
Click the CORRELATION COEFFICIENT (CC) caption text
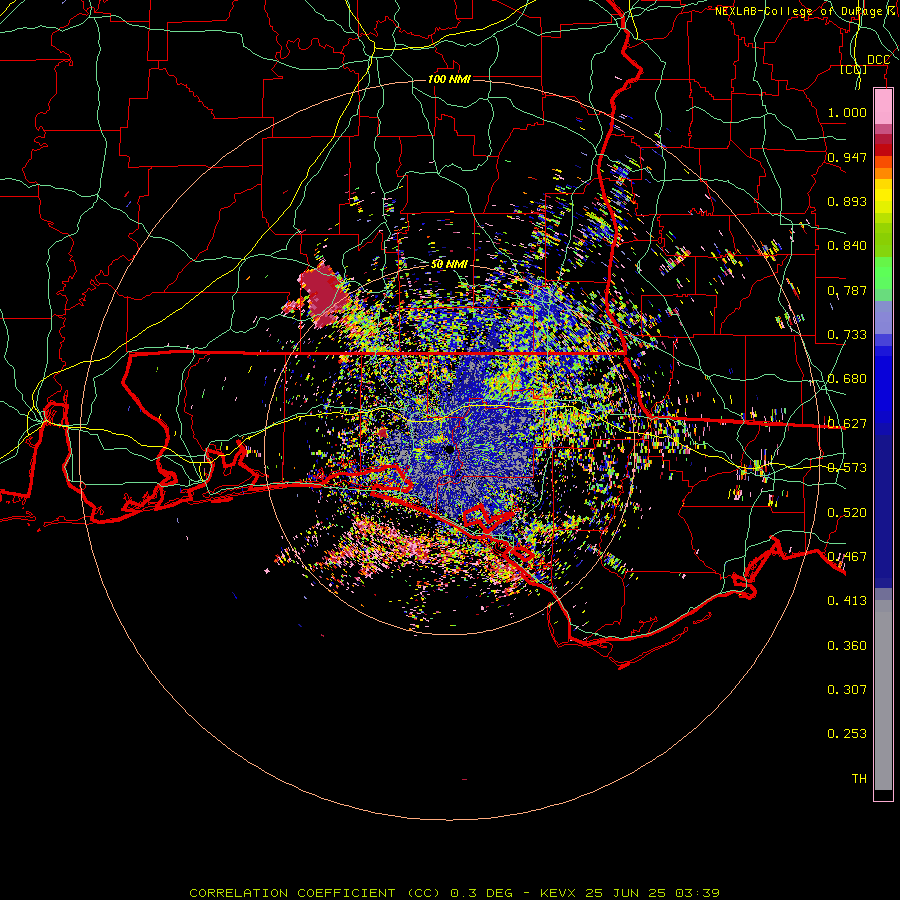coord(315,893)
